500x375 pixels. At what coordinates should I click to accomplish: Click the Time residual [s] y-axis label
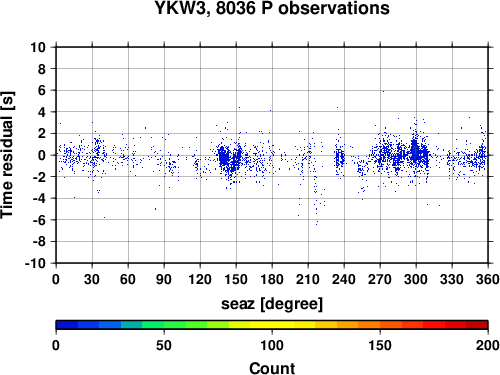[7, 155]
